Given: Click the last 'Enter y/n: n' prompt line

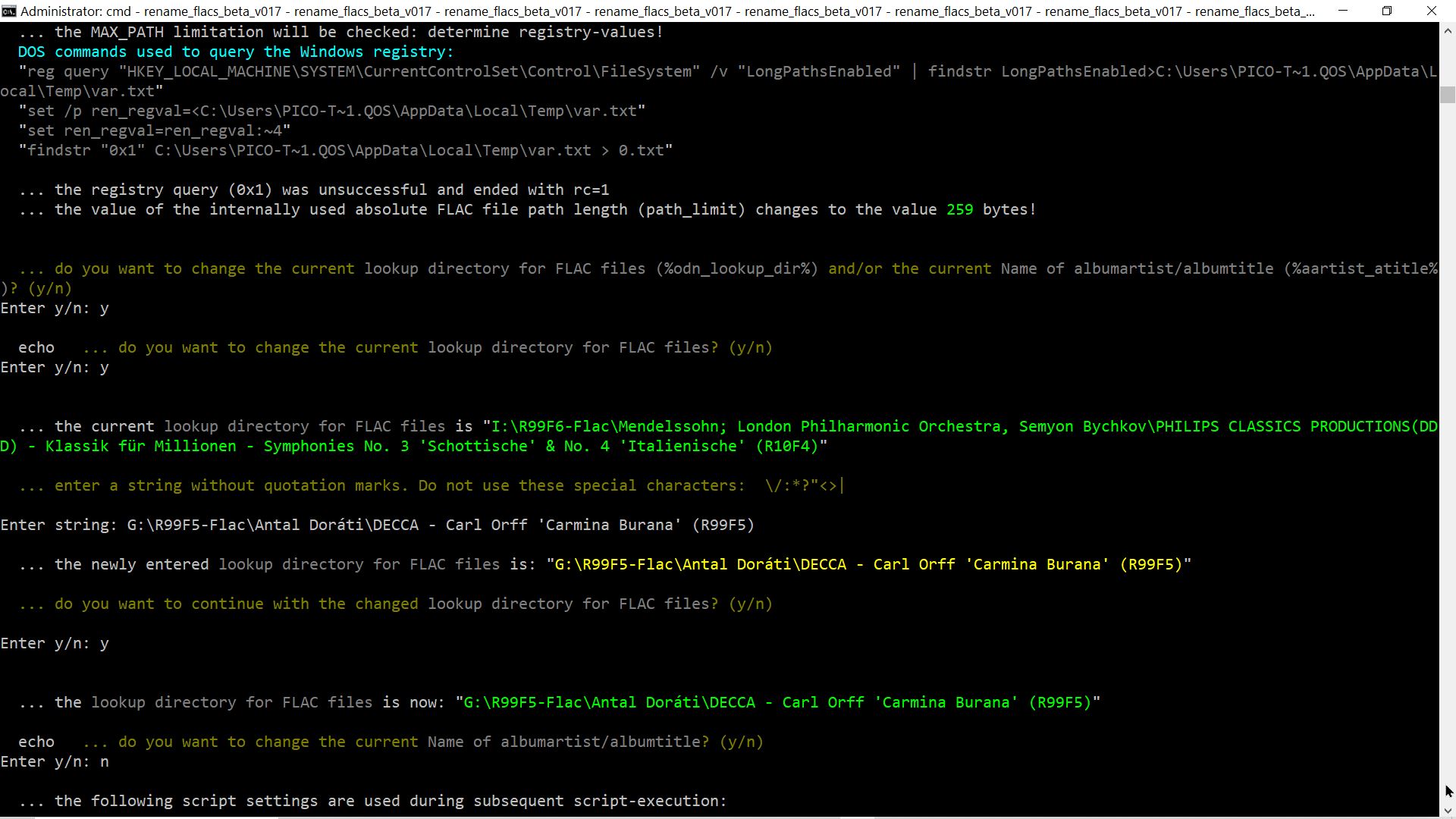Looking at the screenshot, I should click(x=55, y=761).
